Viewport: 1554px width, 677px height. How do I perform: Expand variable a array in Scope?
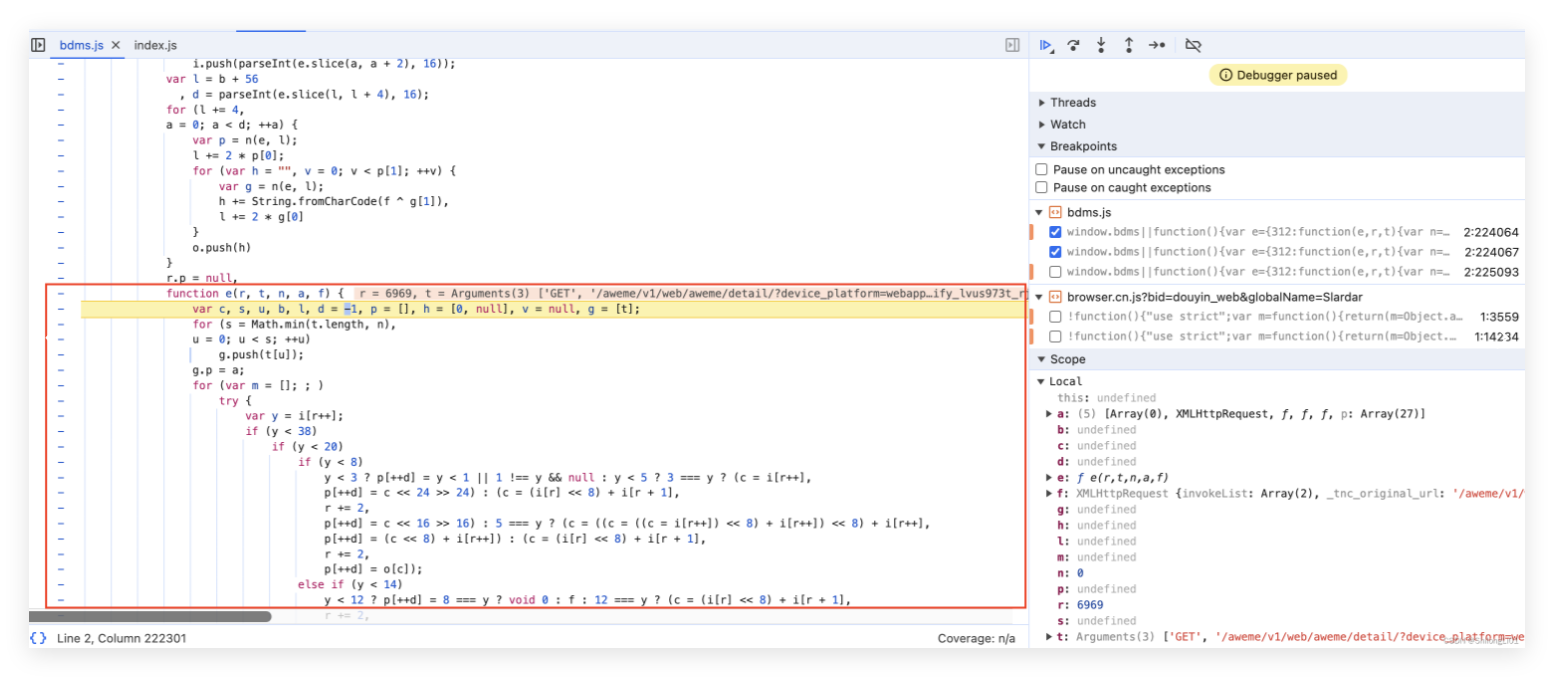tap(1049, 414)
